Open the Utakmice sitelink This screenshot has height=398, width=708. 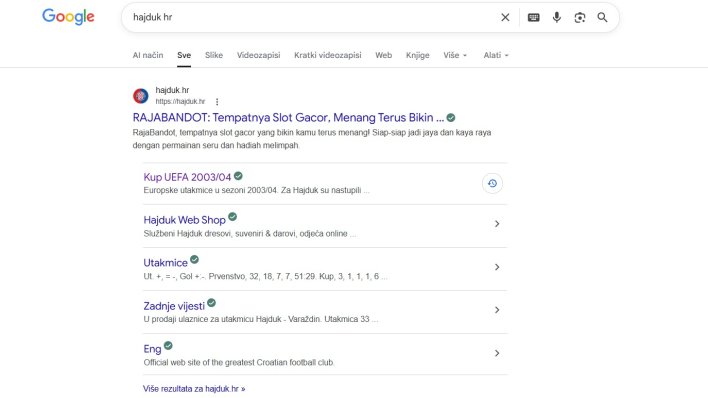165,263
